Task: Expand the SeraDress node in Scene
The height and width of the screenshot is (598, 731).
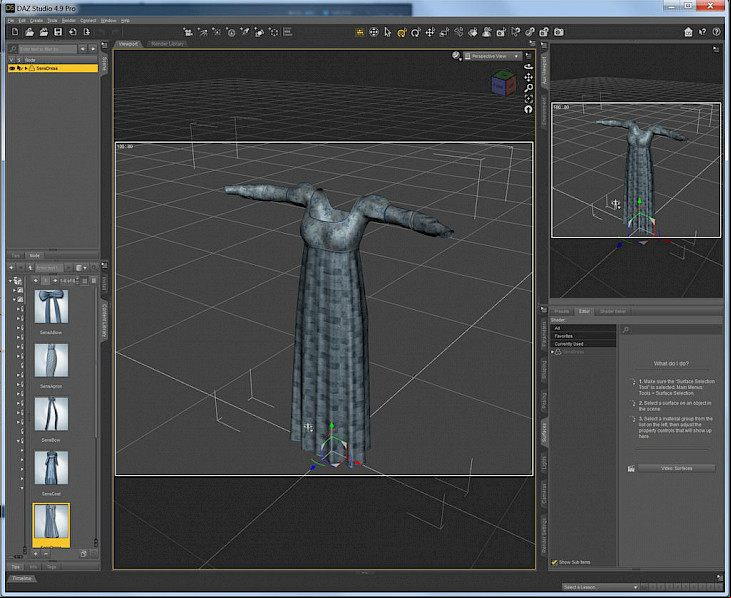Action: pyautogui.click(x=26, y=68)
